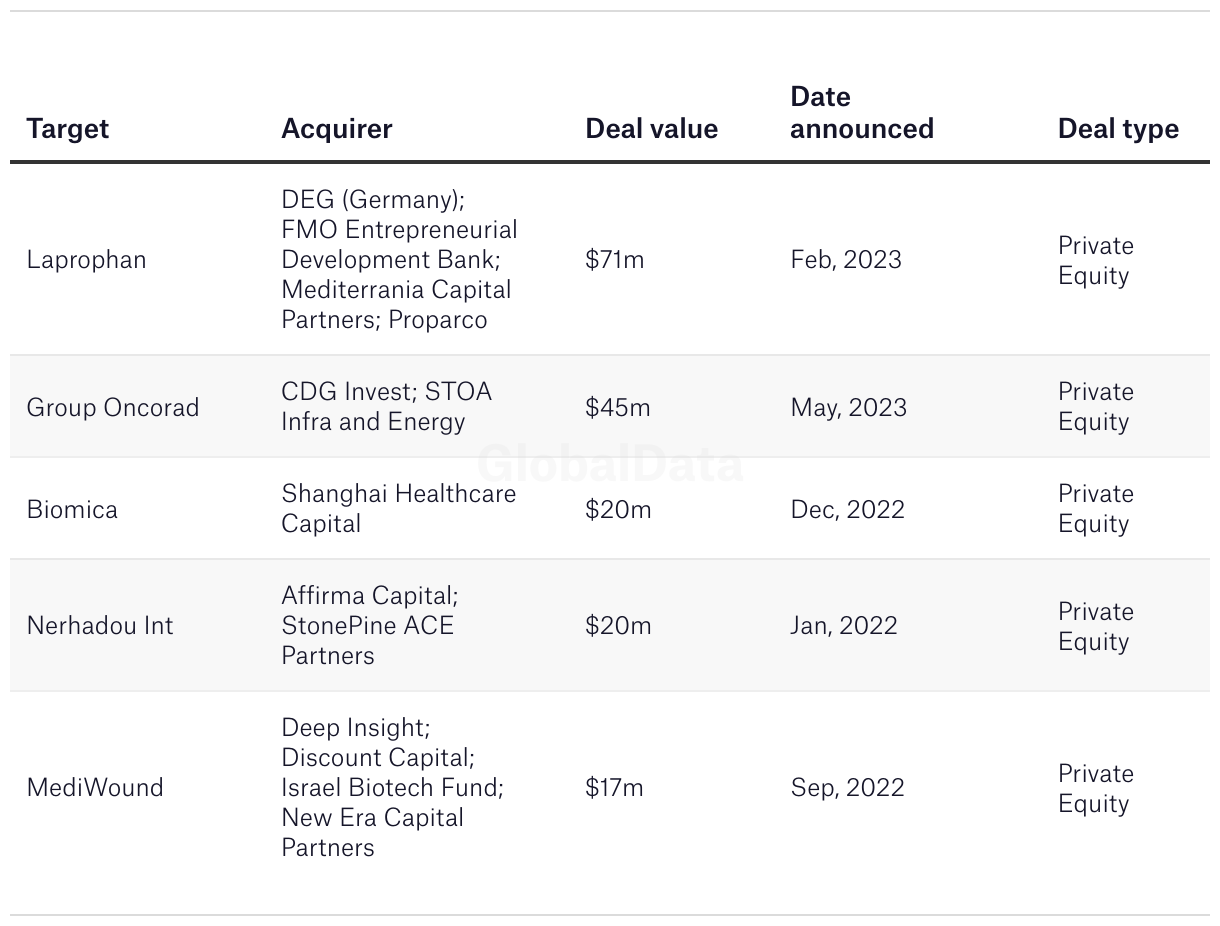Screen dimensions: 1220x926
Task: Click the Dec, 2022 date cell
Action: point(847,510)
